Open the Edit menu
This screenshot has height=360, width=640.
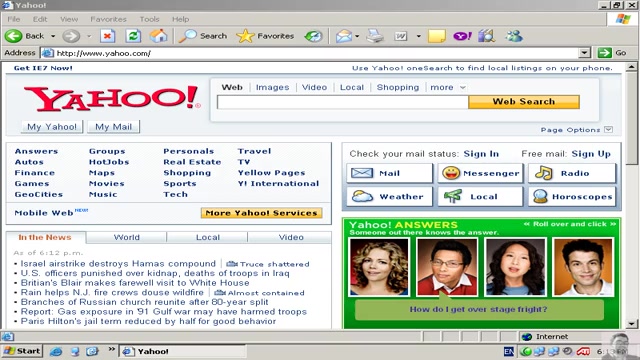click(40, 19)
